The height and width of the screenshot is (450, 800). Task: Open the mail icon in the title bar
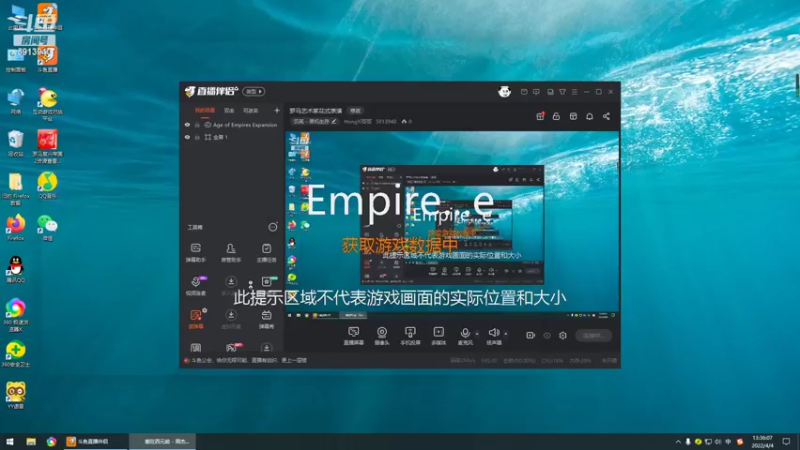tap(524, 92)
